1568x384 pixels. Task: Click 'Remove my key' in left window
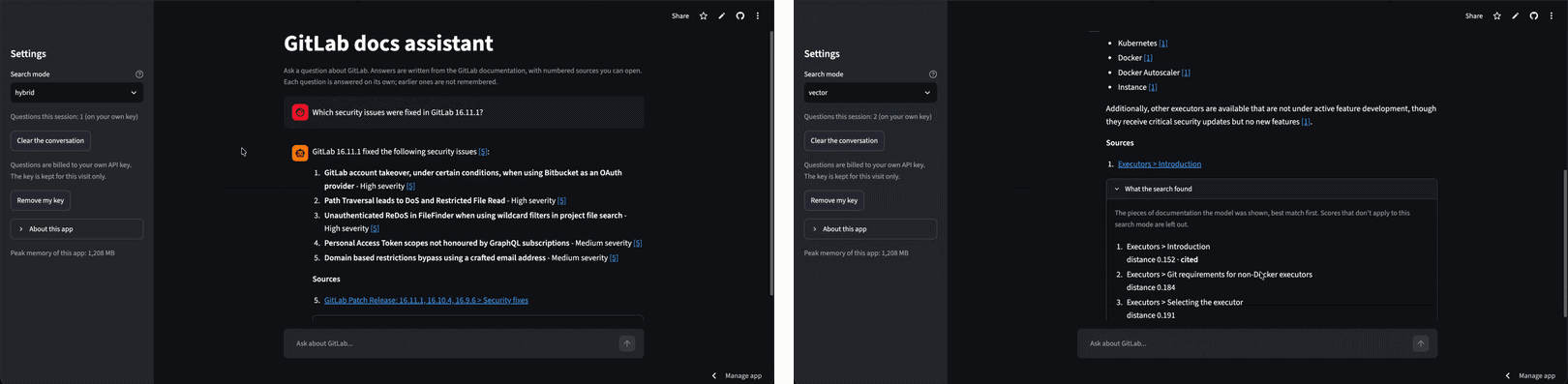pyautogui.click(x=41, y=200)
